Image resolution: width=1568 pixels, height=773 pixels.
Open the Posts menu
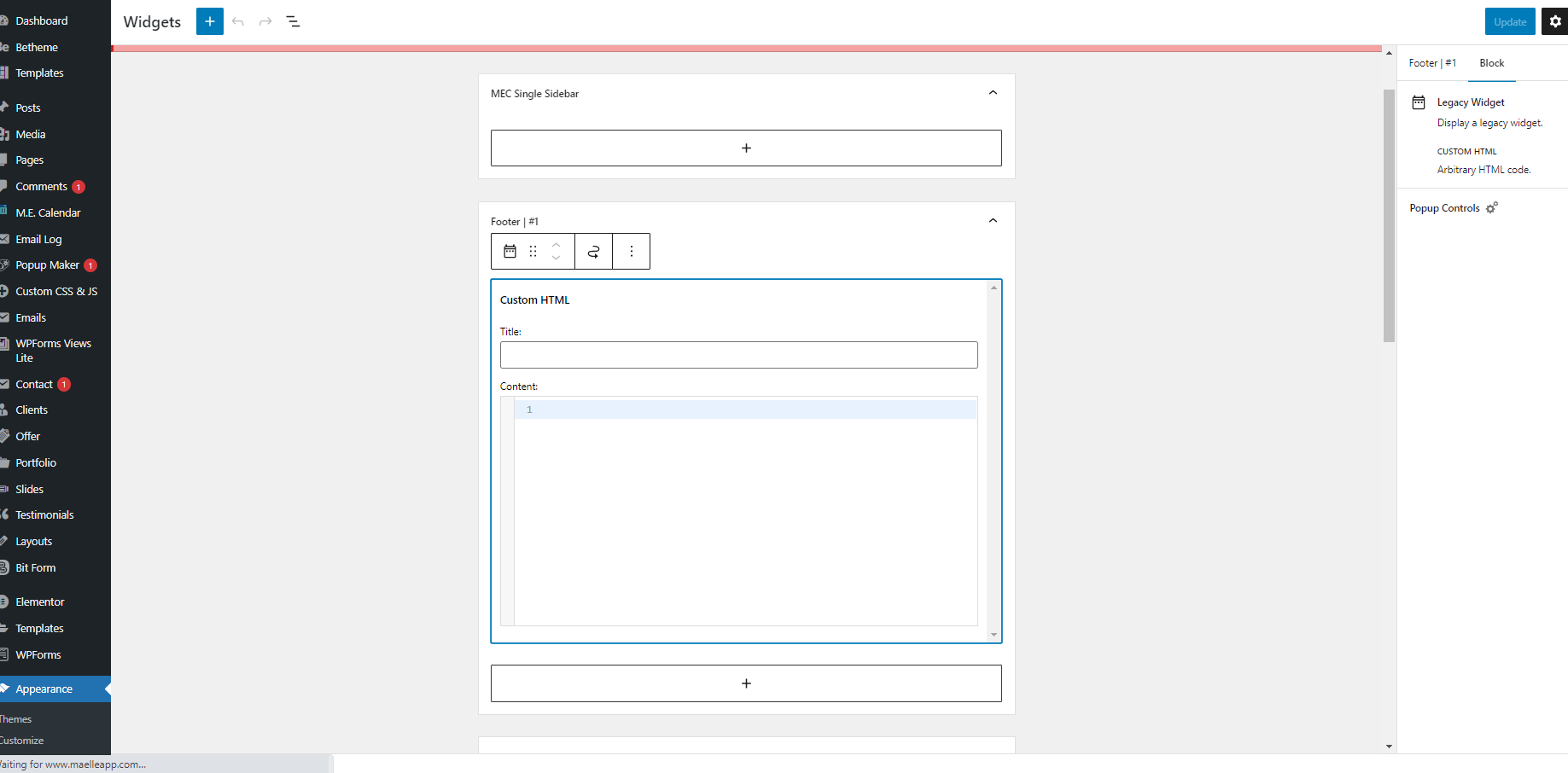tap(28, 108)
